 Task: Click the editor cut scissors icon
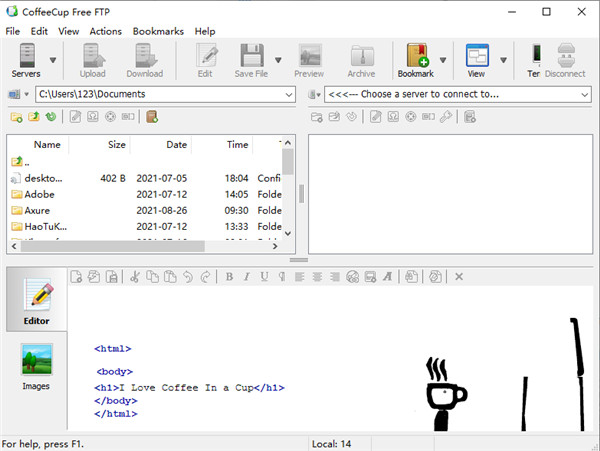click(x=135, y=277)
